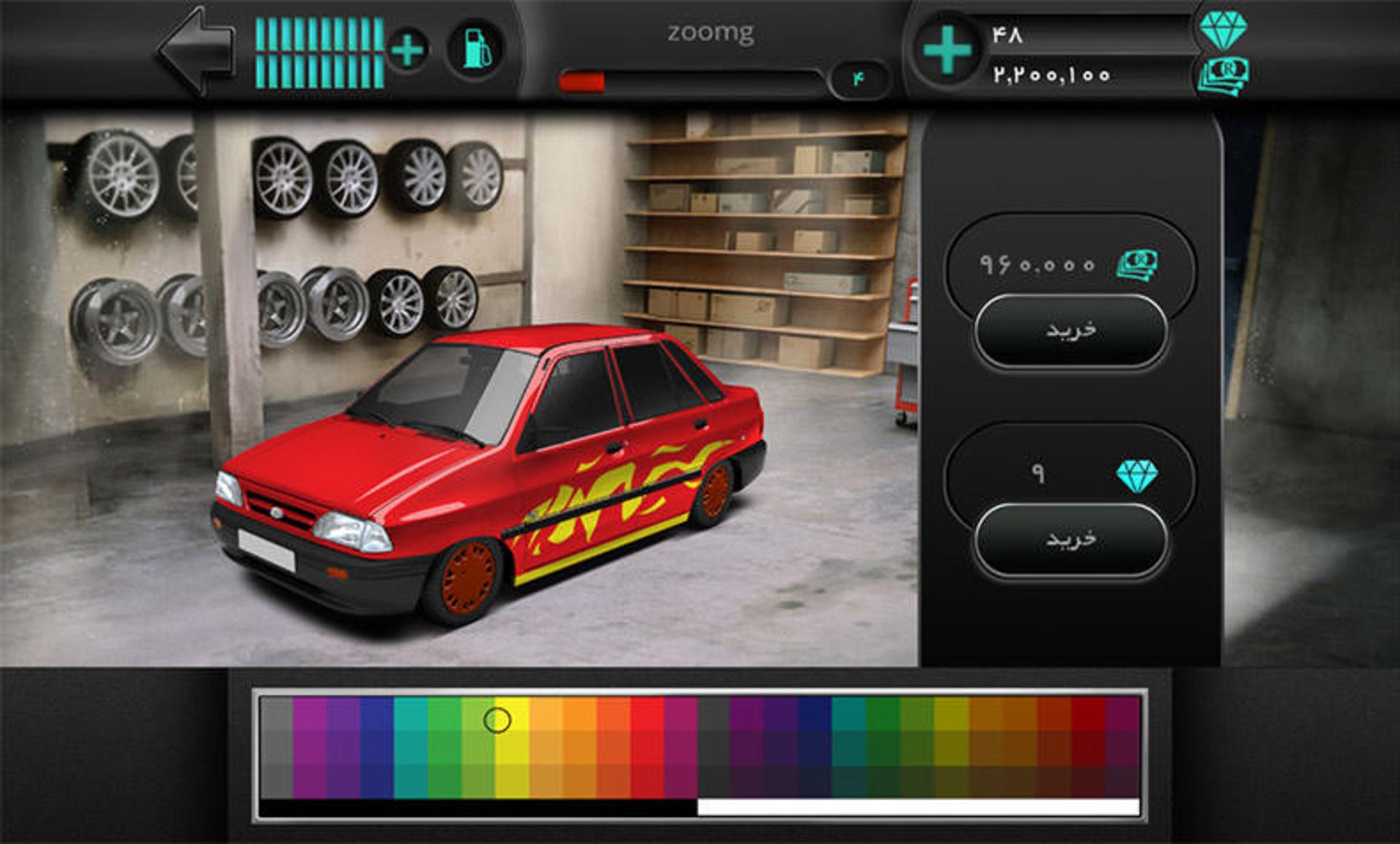Click the cash icon beside 960,000 price

(1137, 266)
